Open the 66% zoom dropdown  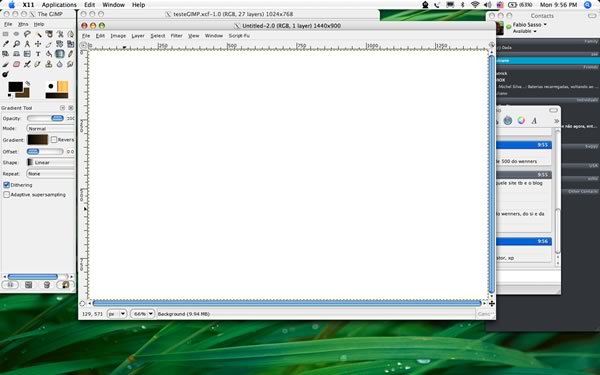pos(142,314)
